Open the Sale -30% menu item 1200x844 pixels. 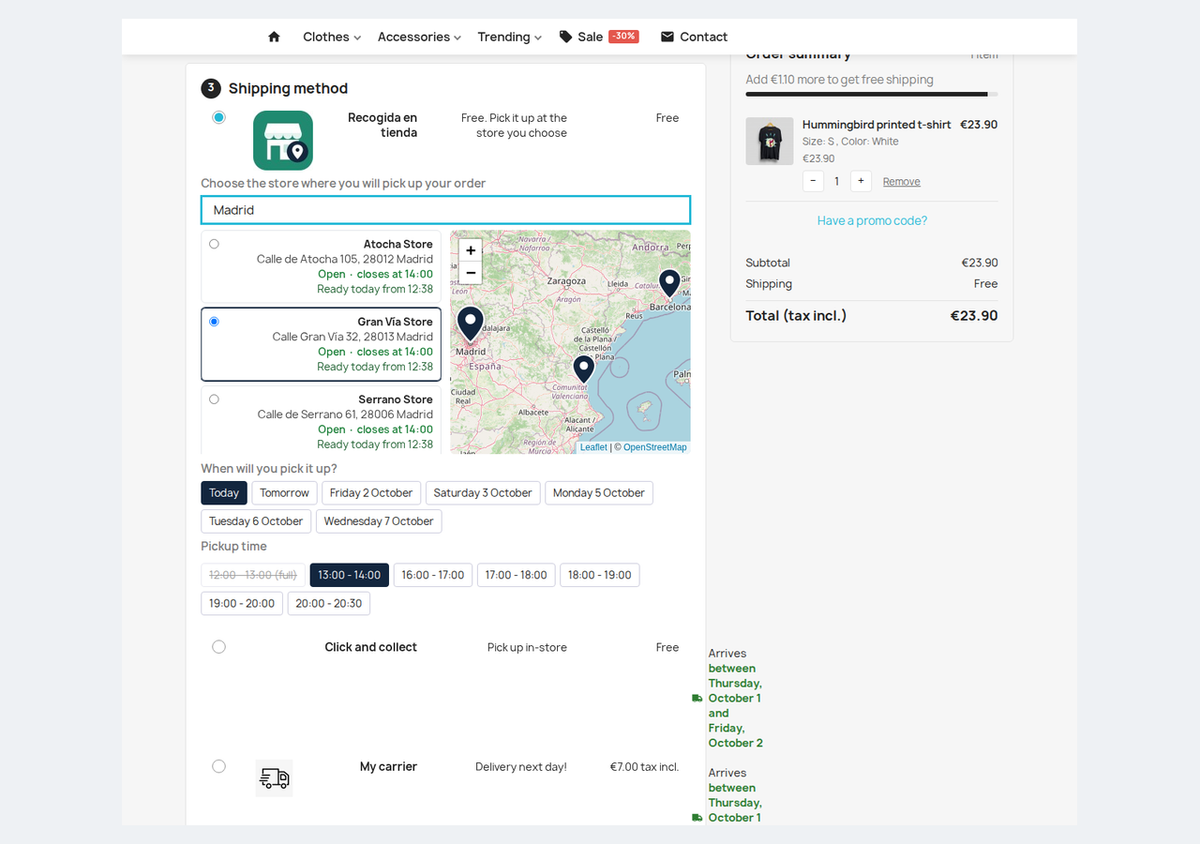point(599,37)
